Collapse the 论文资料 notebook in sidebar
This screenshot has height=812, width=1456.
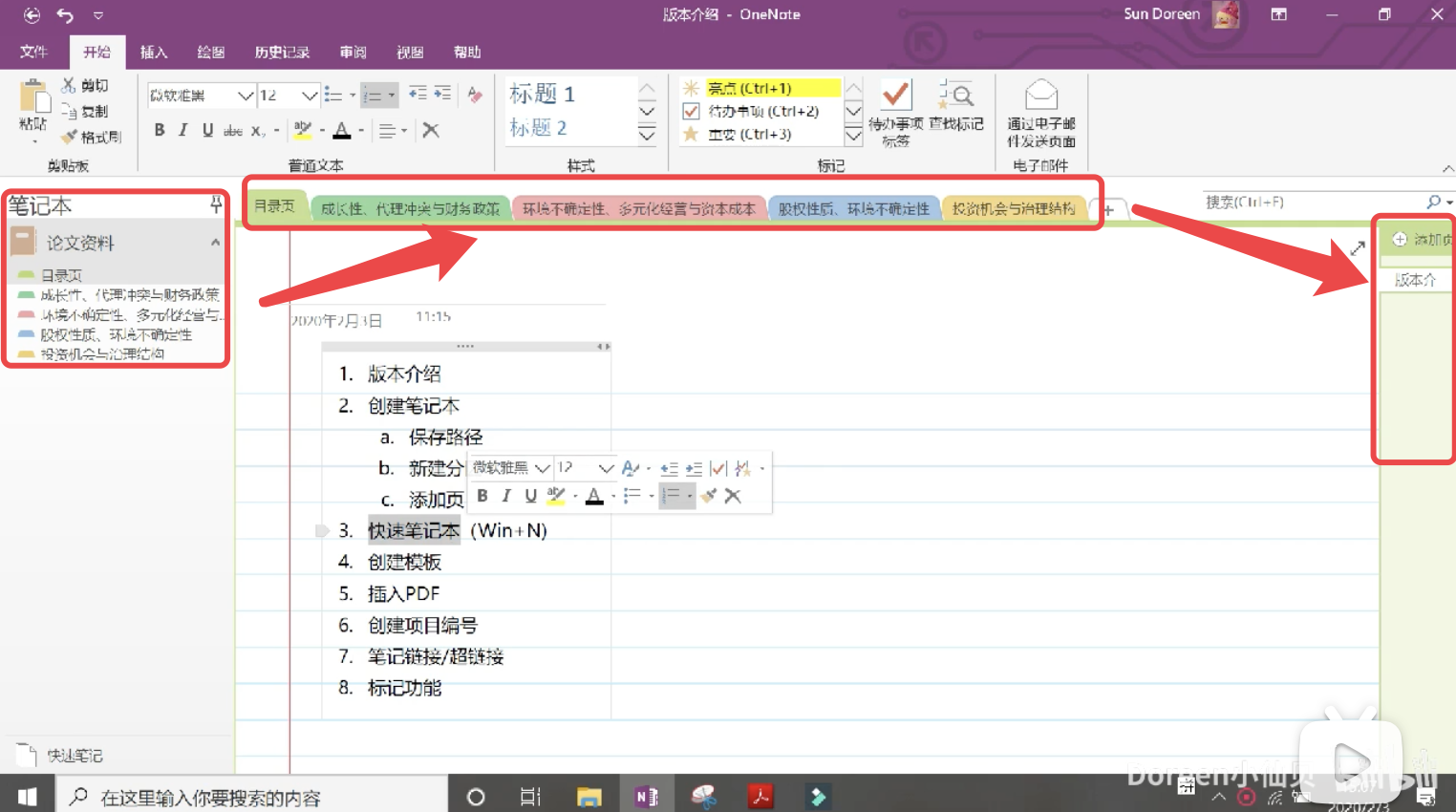point(216,243)
